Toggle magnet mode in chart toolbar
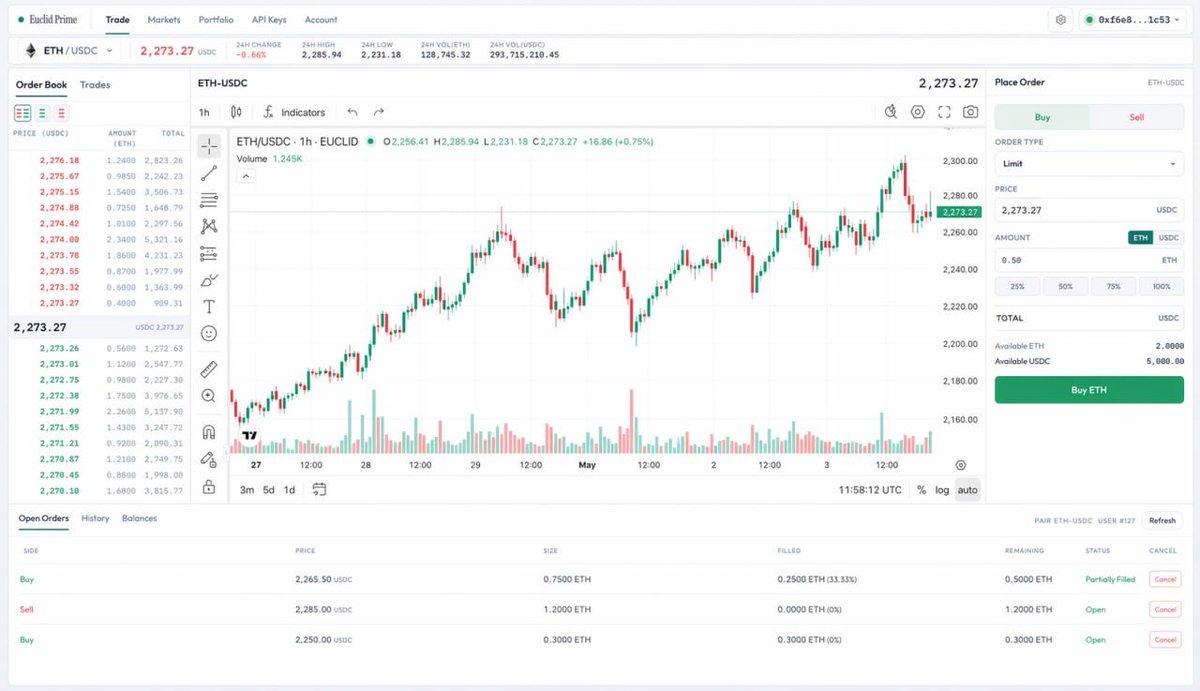 coord(209,433)
